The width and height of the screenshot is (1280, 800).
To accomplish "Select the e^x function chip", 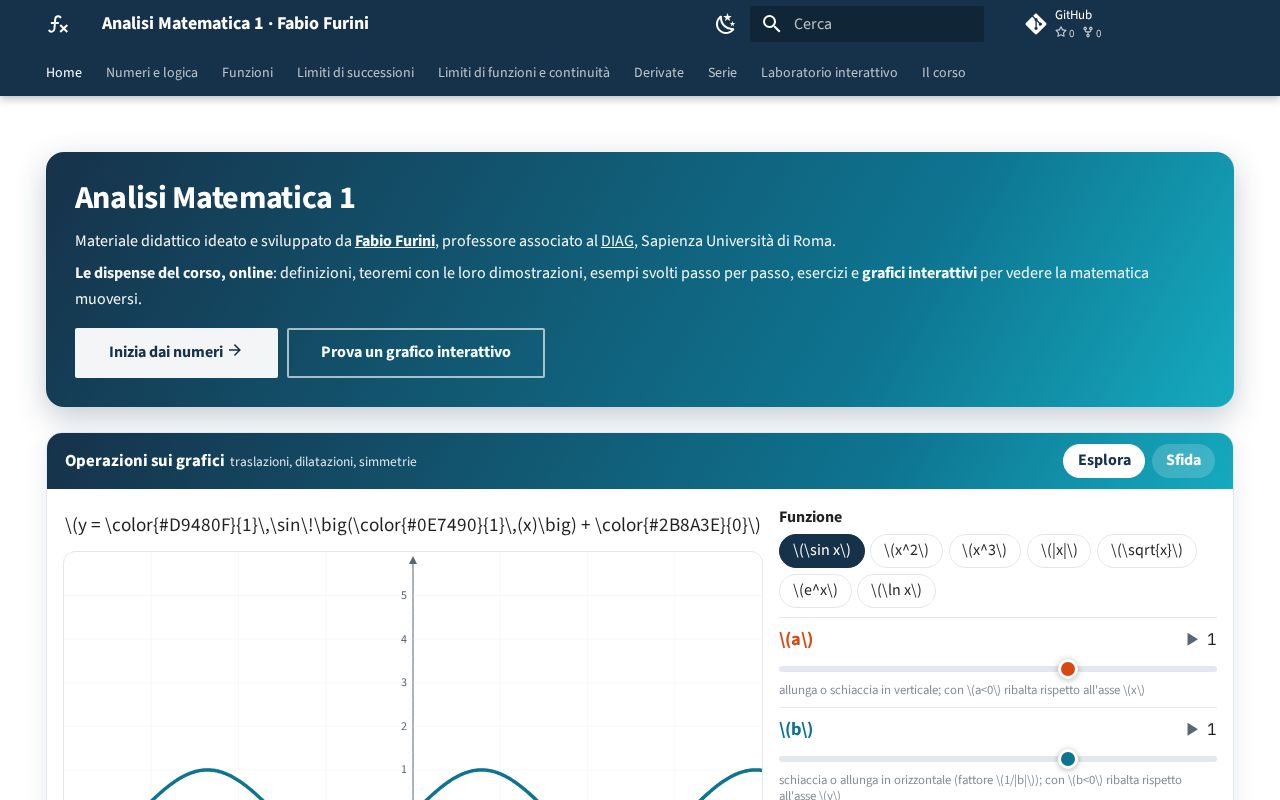I will (x=815, y=591).
